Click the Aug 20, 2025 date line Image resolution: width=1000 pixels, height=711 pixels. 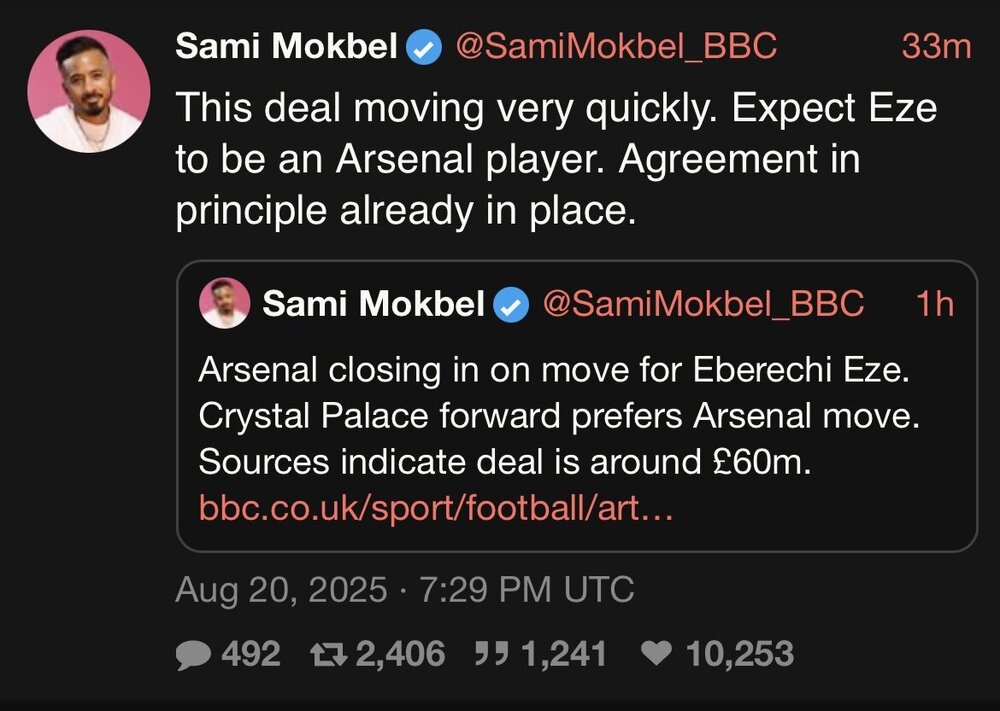404,590
